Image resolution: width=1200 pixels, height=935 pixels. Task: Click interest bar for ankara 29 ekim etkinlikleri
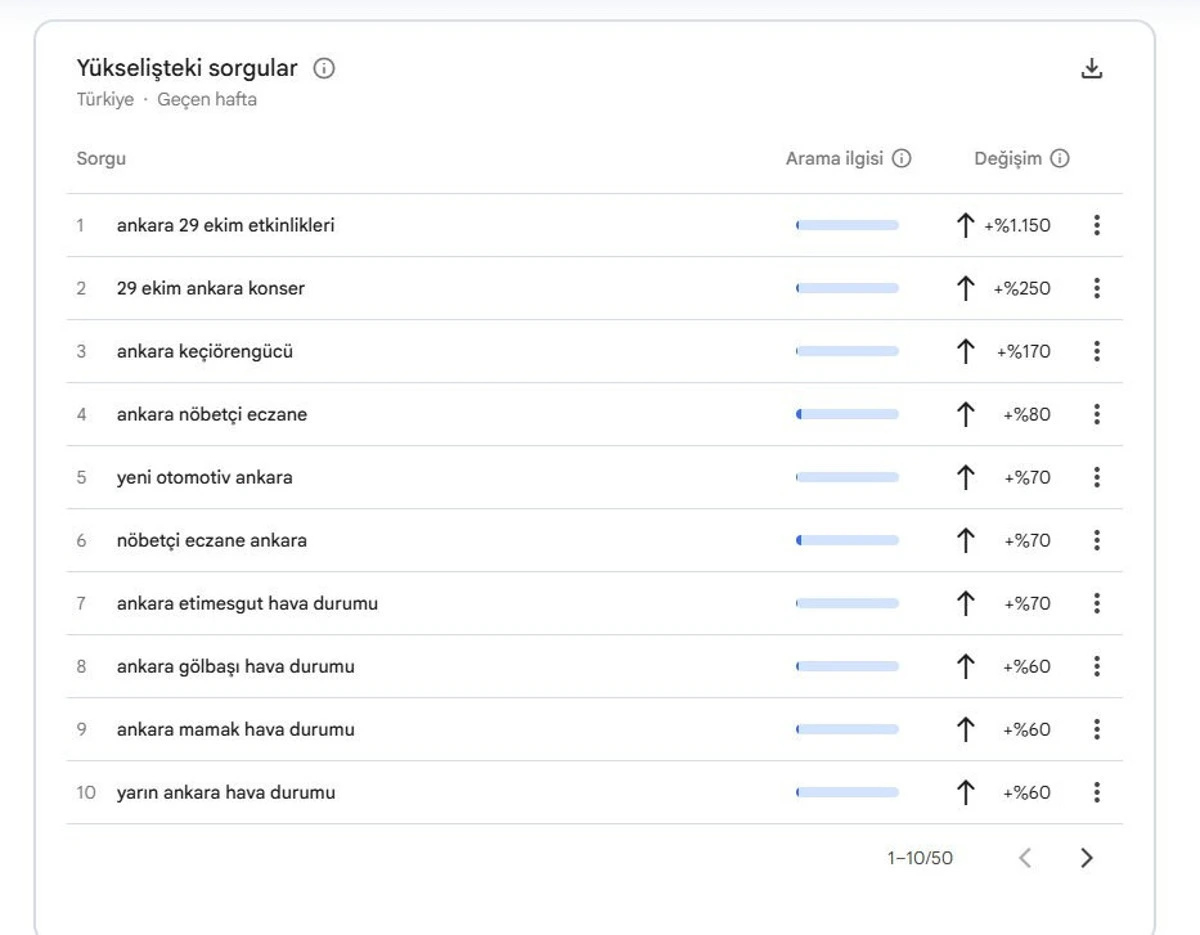pos(847,225)
